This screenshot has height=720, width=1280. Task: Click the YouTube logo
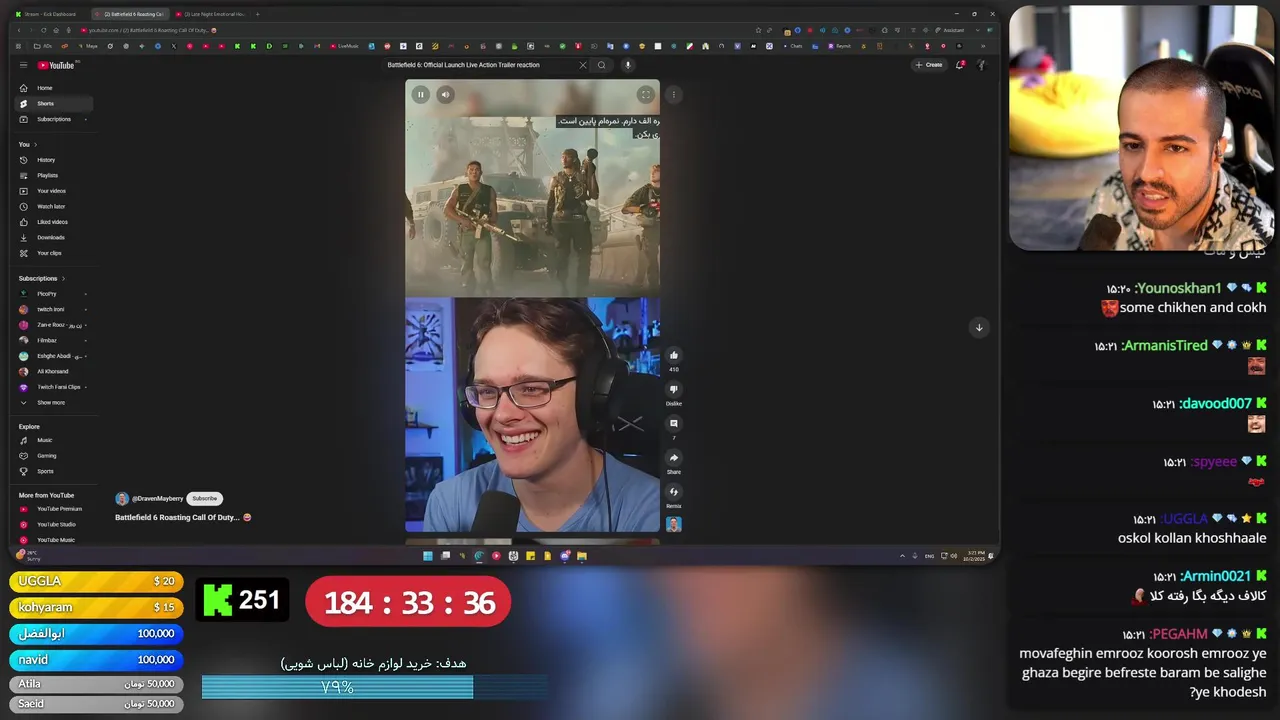(x=58, y=65)
